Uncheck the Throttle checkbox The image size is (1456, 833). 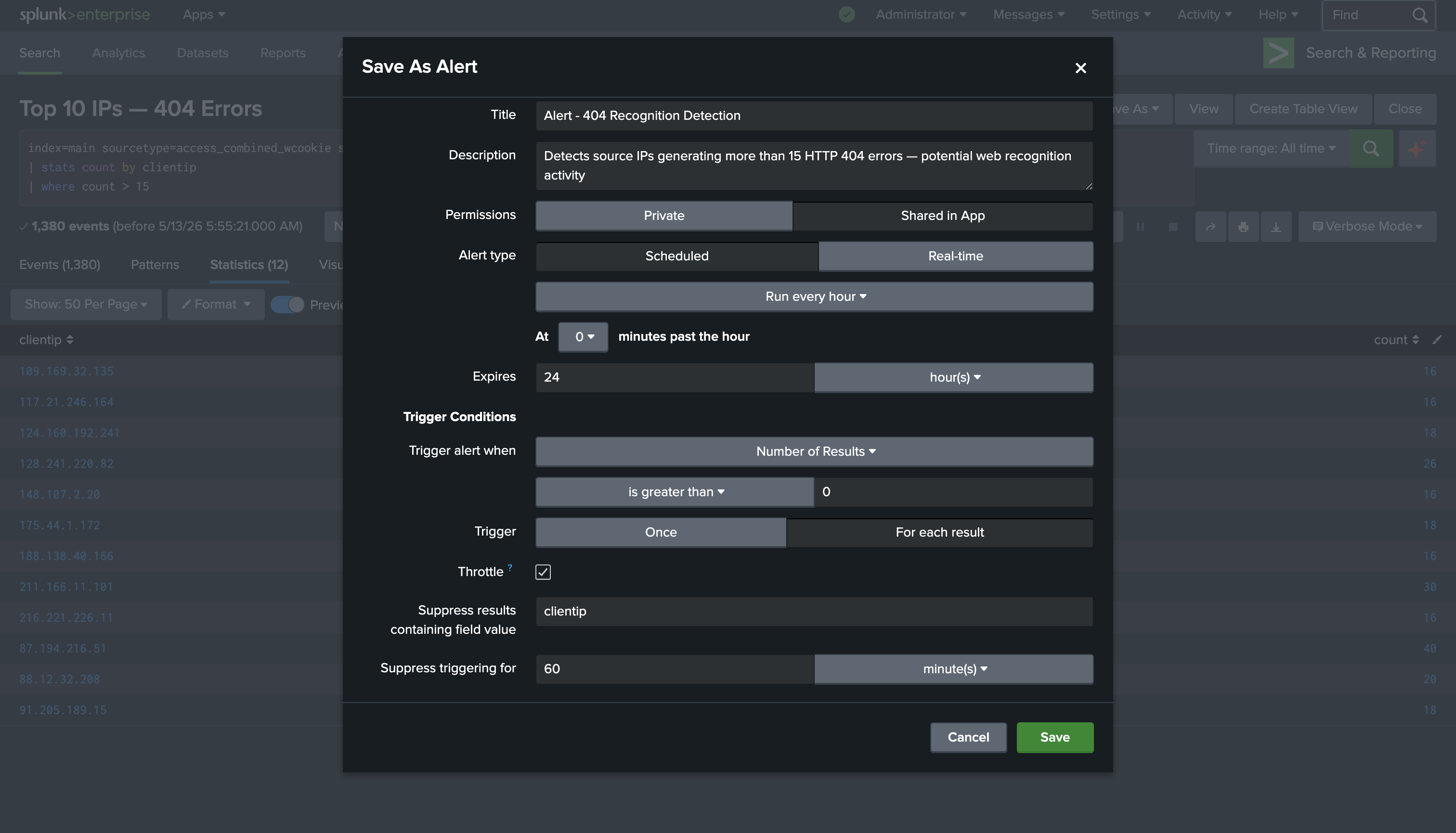pos(543,572)
